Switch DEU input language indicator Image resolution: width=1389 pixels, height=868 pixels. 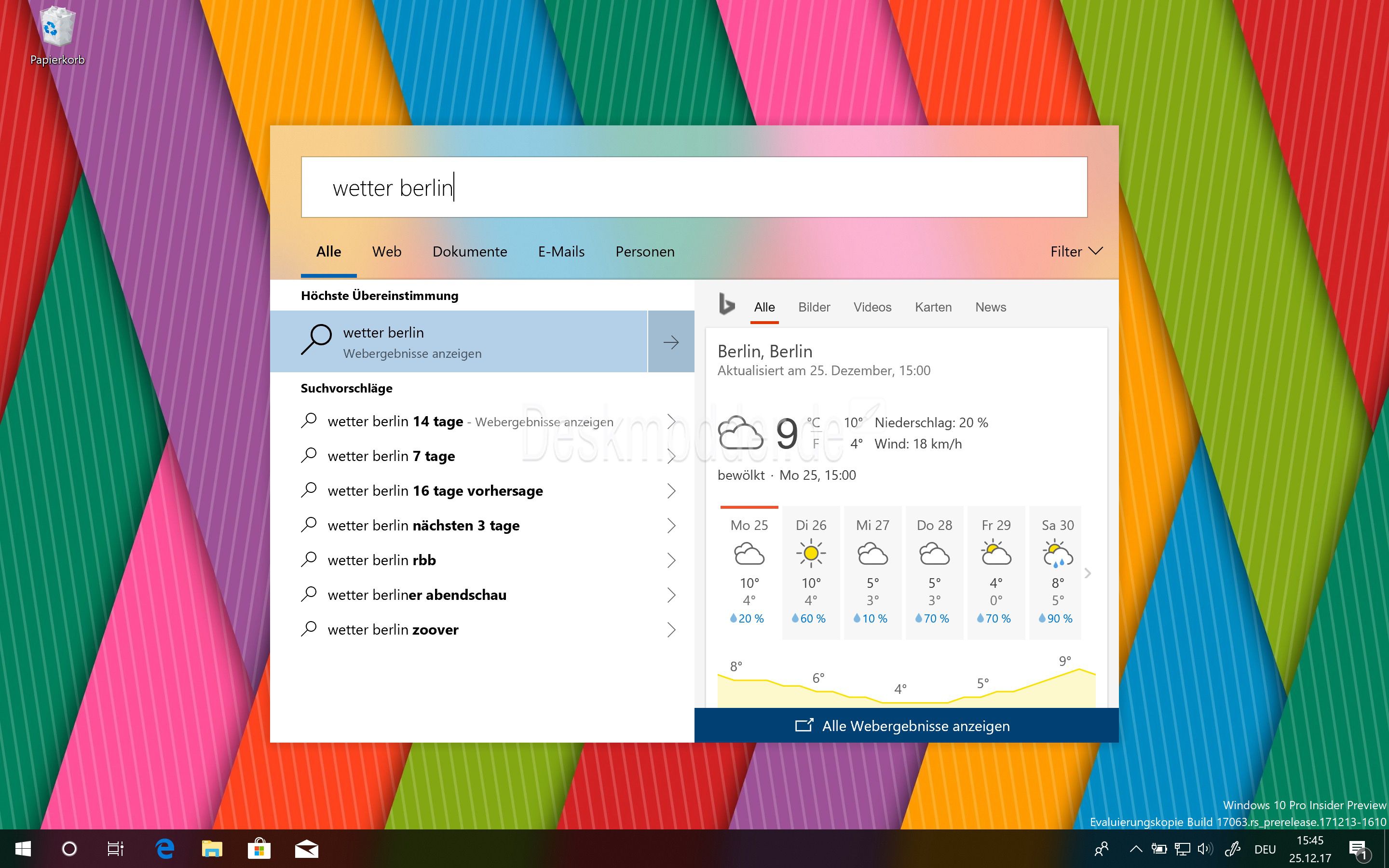click(1265, 849)
